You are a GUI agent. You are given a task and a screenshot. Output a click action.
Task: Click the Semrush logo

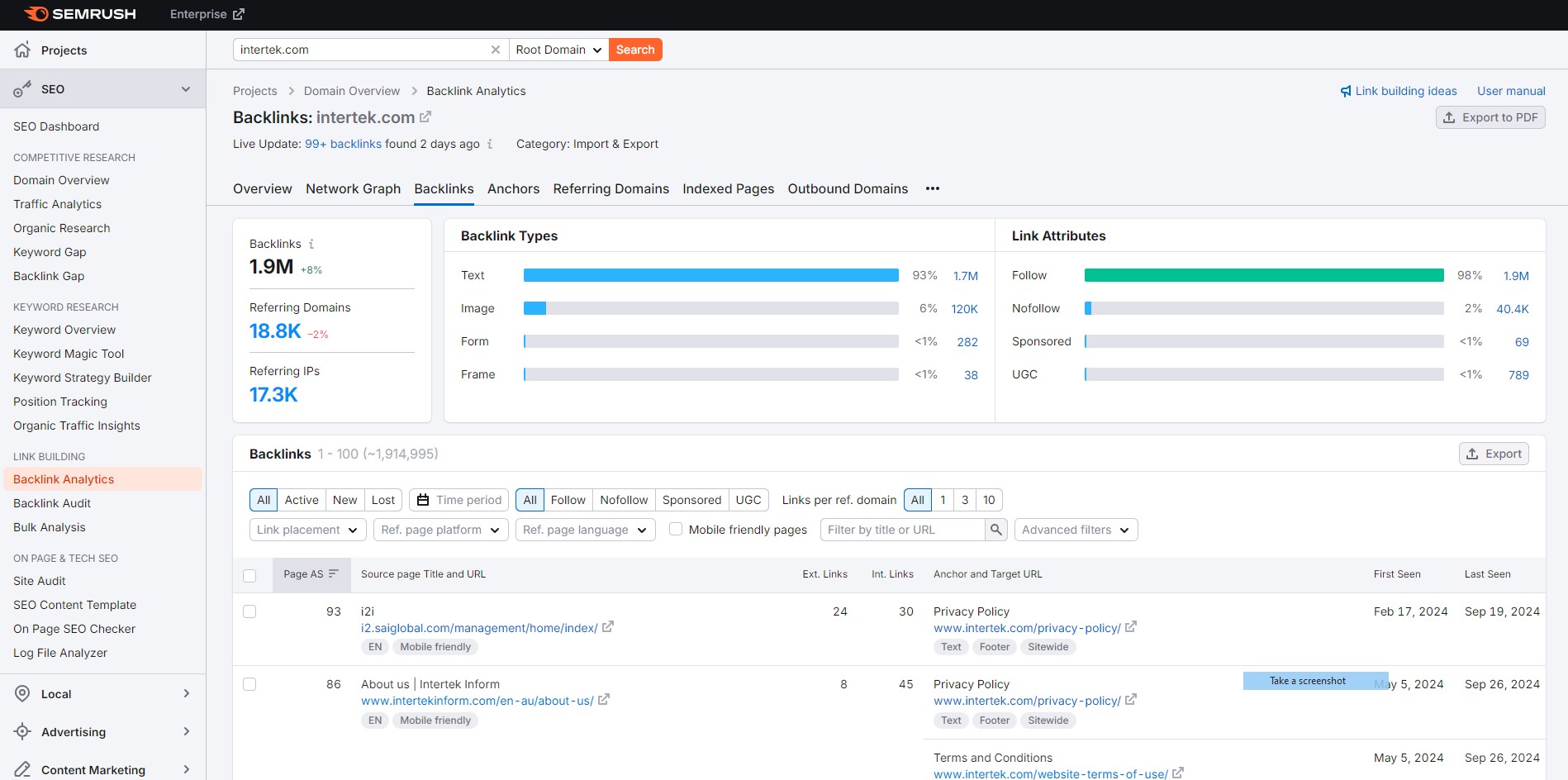[x=80, y=14]
